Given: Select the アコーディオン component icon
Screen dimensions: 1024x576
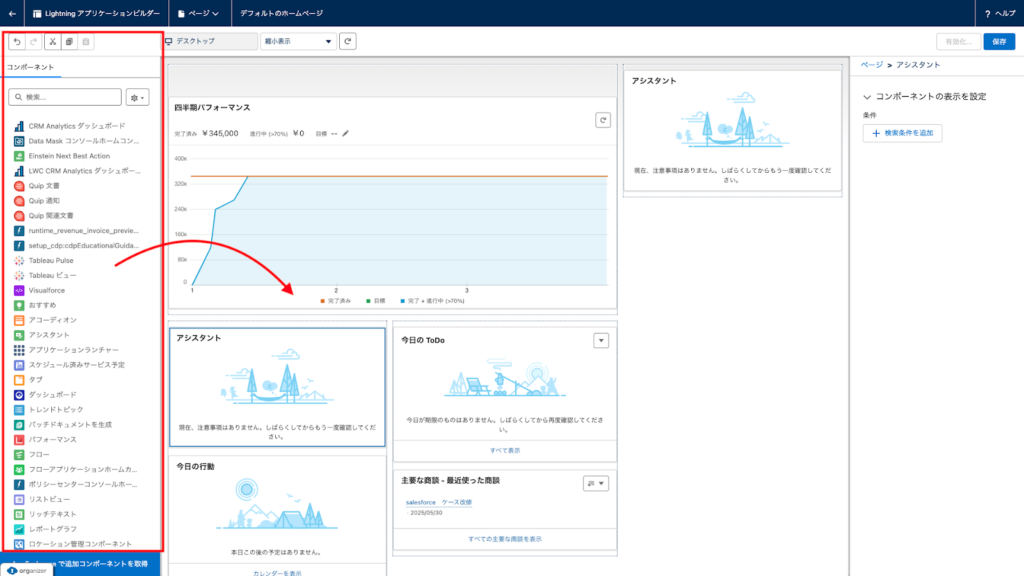Looking at the screenshot, I should [19, 320].
